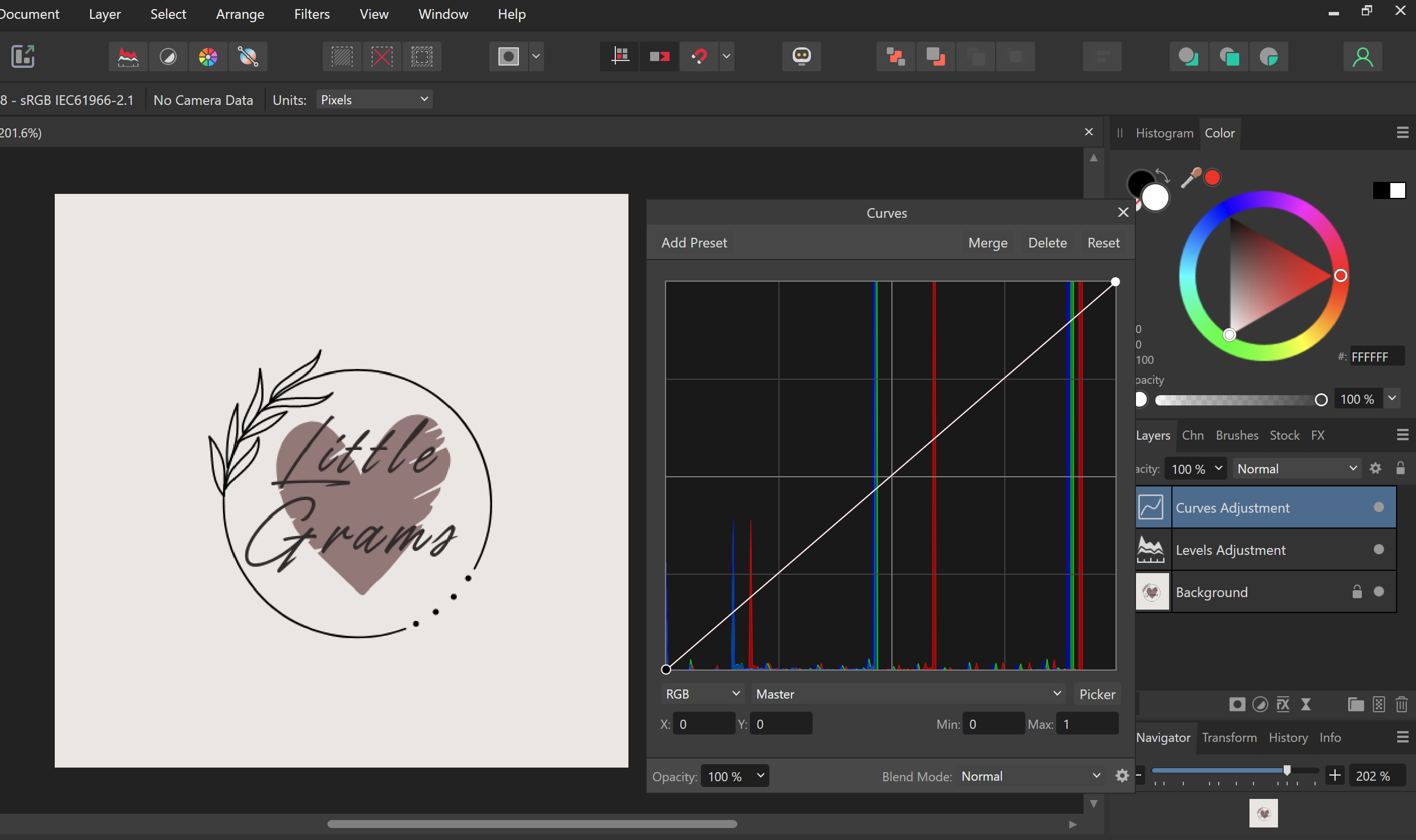Pick white using the FFFFFF color swatch

(1377, 356)
